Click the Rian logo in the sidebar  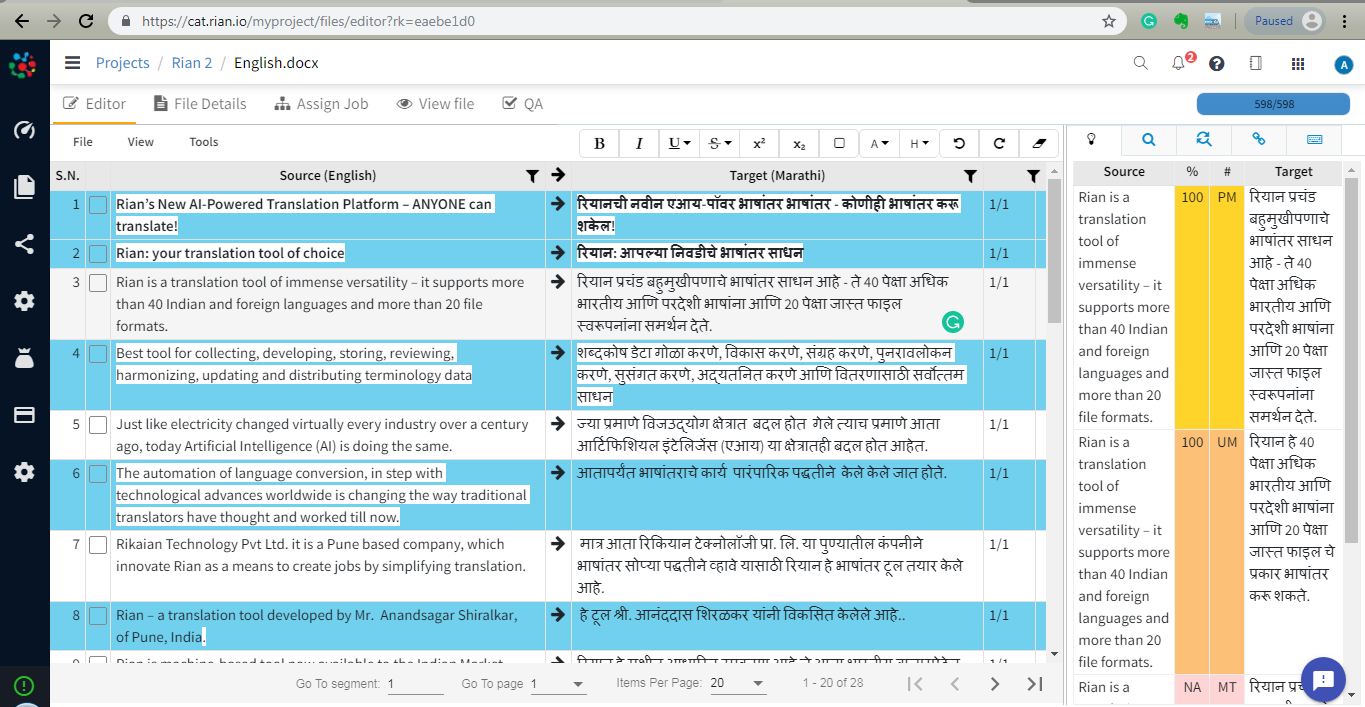tap(23, 64)
